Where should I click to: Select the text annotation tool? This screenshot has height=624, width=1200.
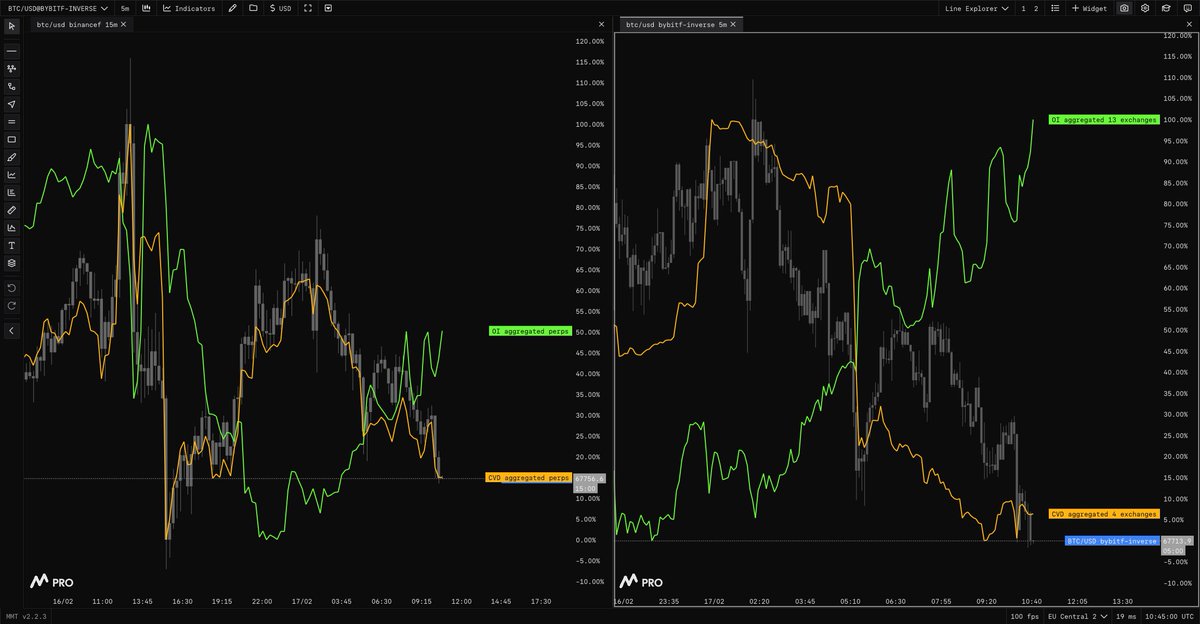(x=12, y=245)
